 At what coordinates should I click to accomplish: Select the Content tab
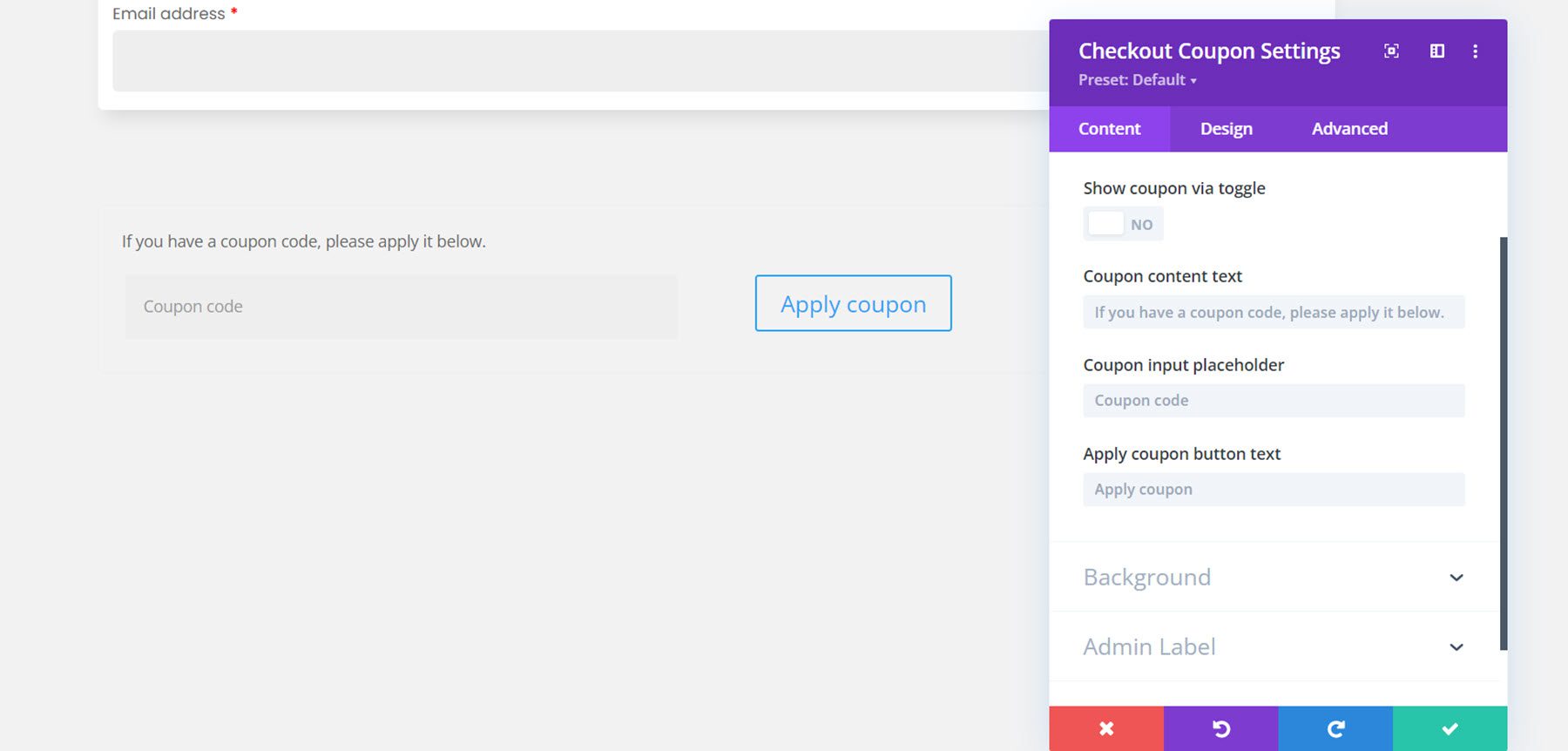[x=1109, y=129]
